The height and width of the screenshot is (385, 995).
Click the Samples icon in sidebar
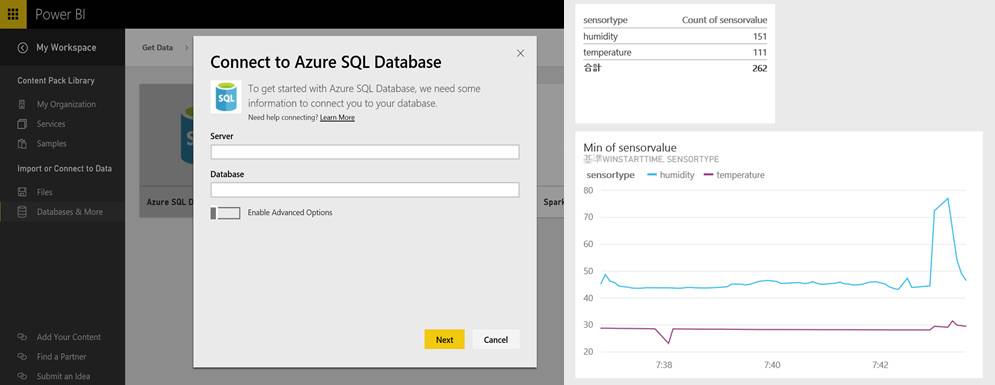(22, 144)
